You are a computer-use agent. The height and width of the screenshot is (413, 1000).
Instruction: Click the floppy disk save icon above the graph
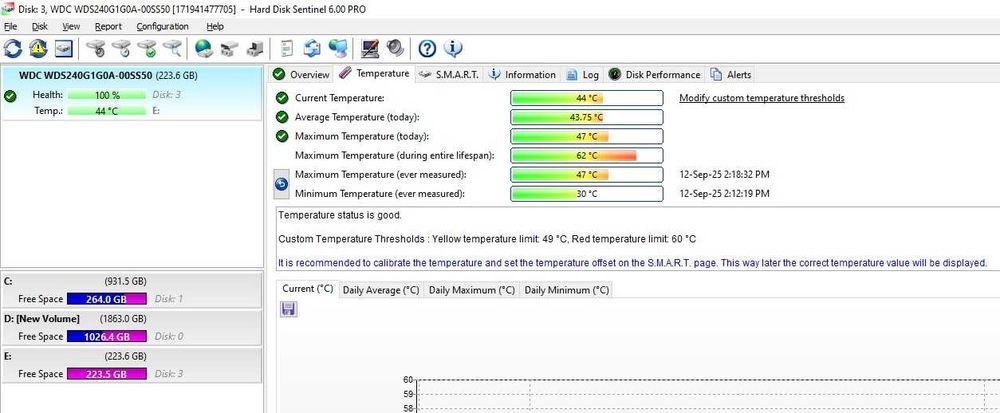pos(288,310)
